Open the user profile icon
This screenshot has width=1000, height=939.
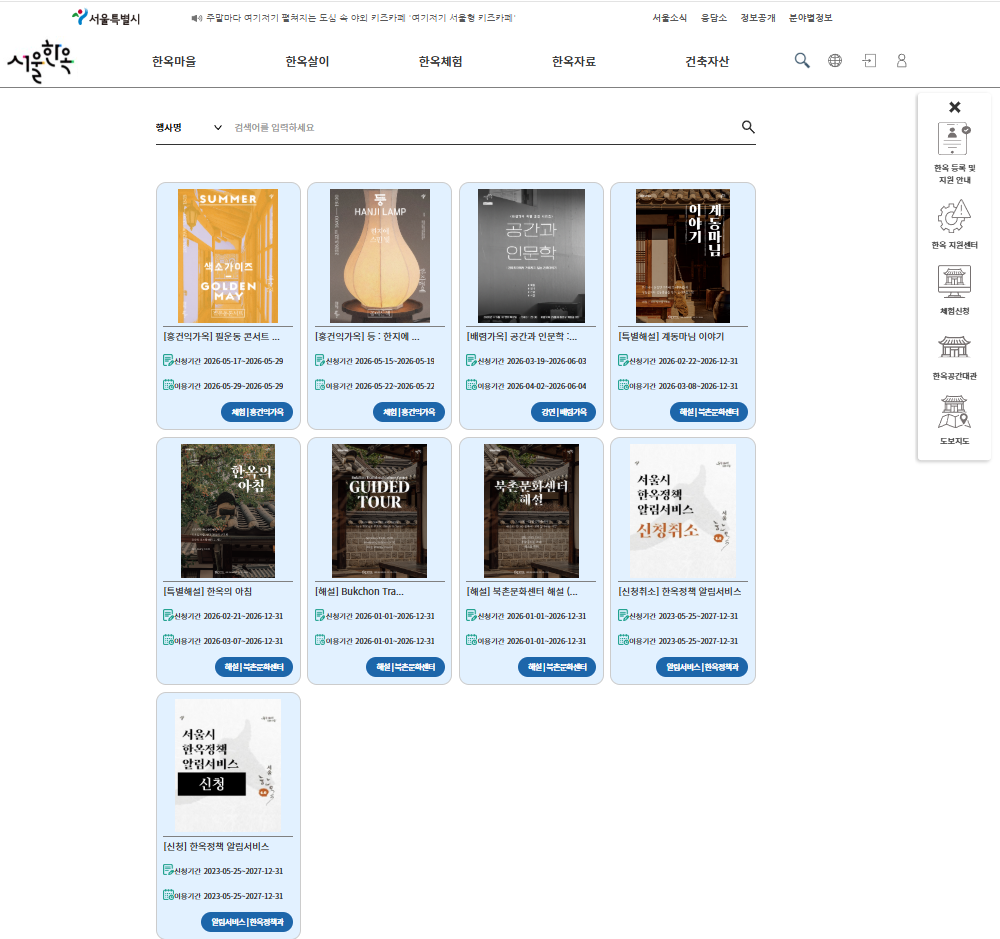tap(901, 61)
